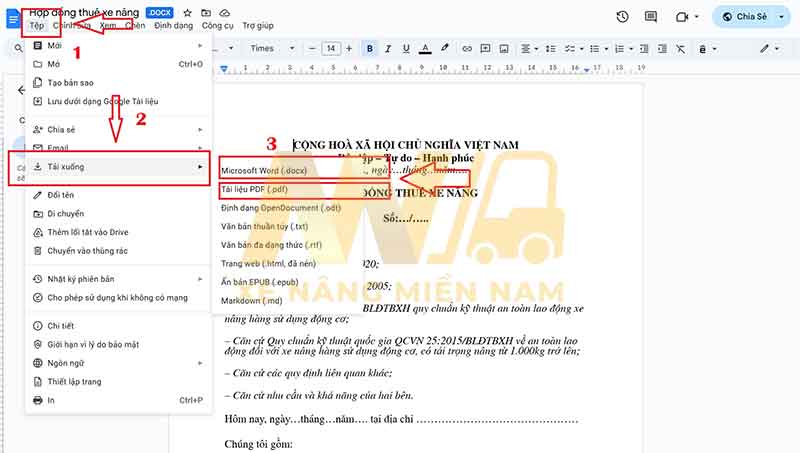Open the Times font dropdown
Image resolution: width=800 pixels, height=453 pixels.
(x=270, y=48)
